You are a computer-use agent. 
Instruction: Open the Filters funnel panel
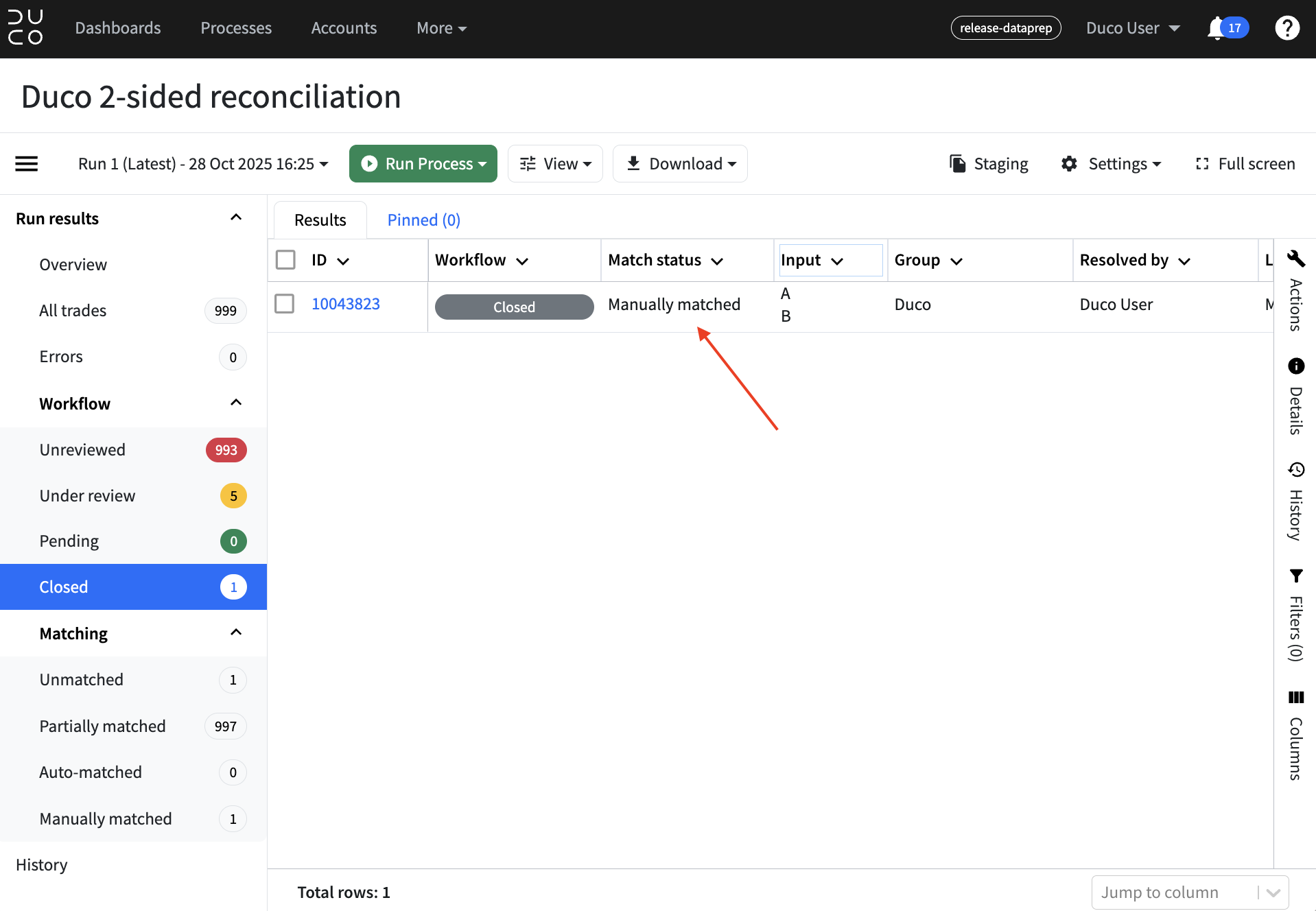pos(1295,576)
